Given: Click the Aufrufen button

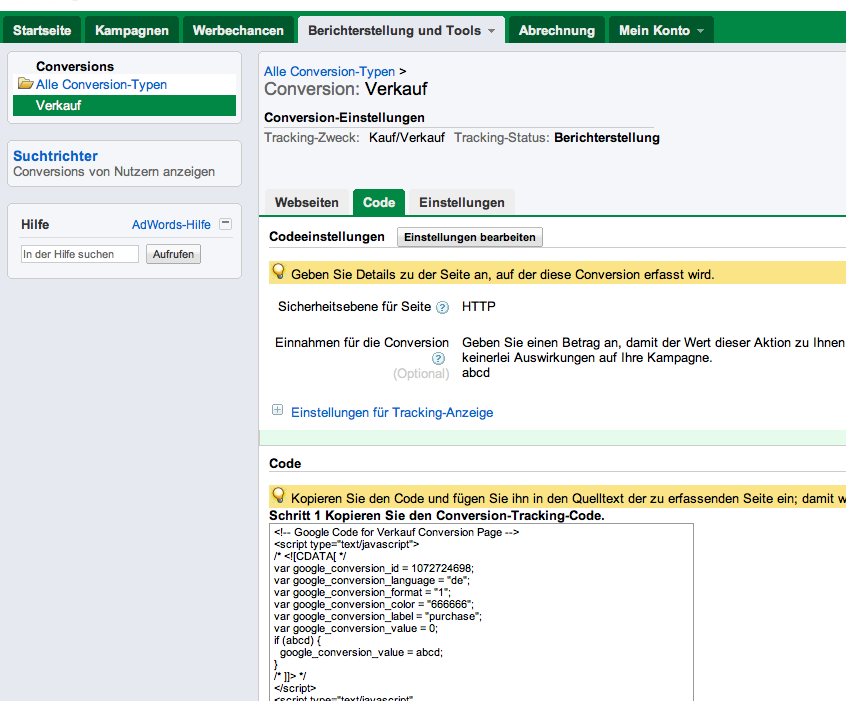Looking at the screenshot, I should pyautogui.click(x=173, y=254).
